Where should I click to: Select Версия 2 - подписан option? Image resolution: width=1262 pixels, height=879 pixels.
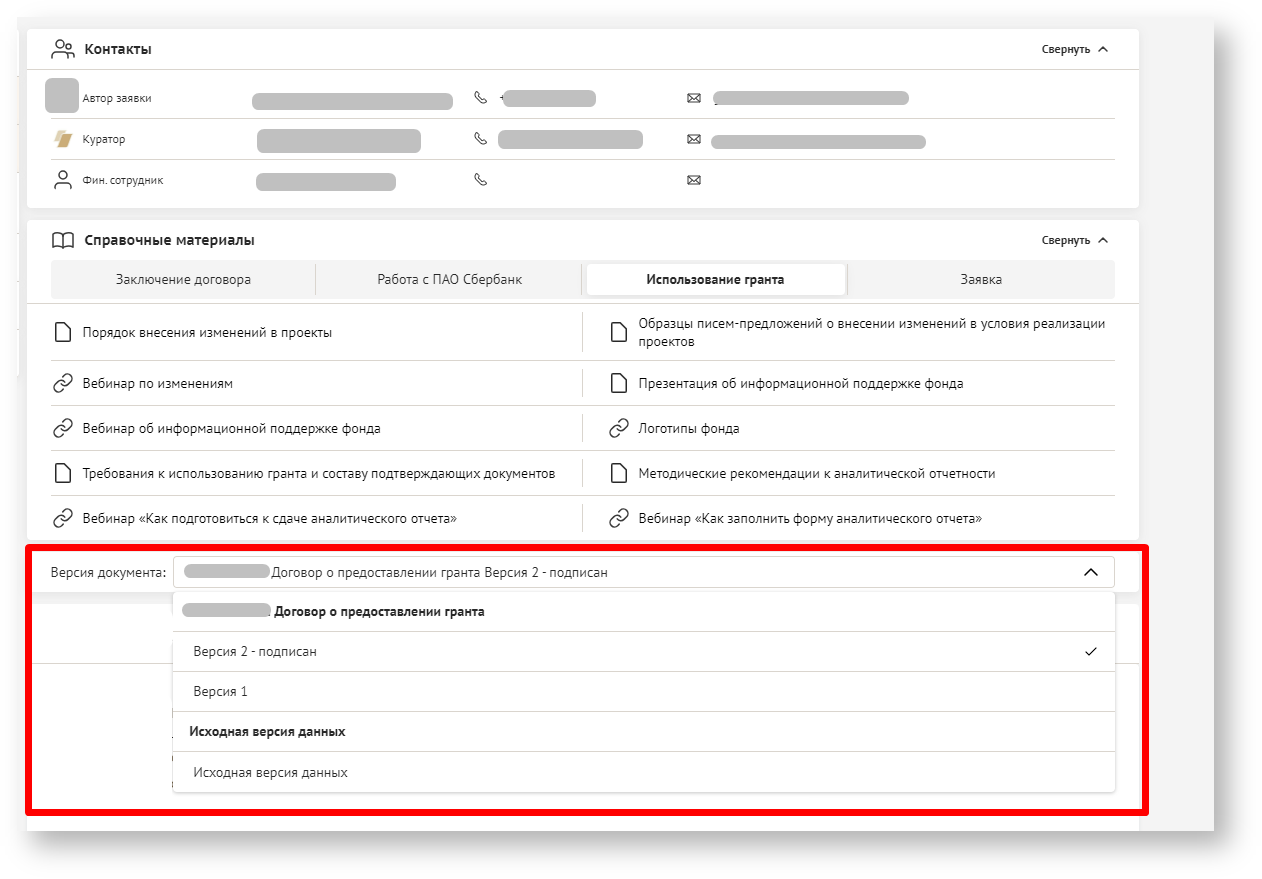[255, 652]
